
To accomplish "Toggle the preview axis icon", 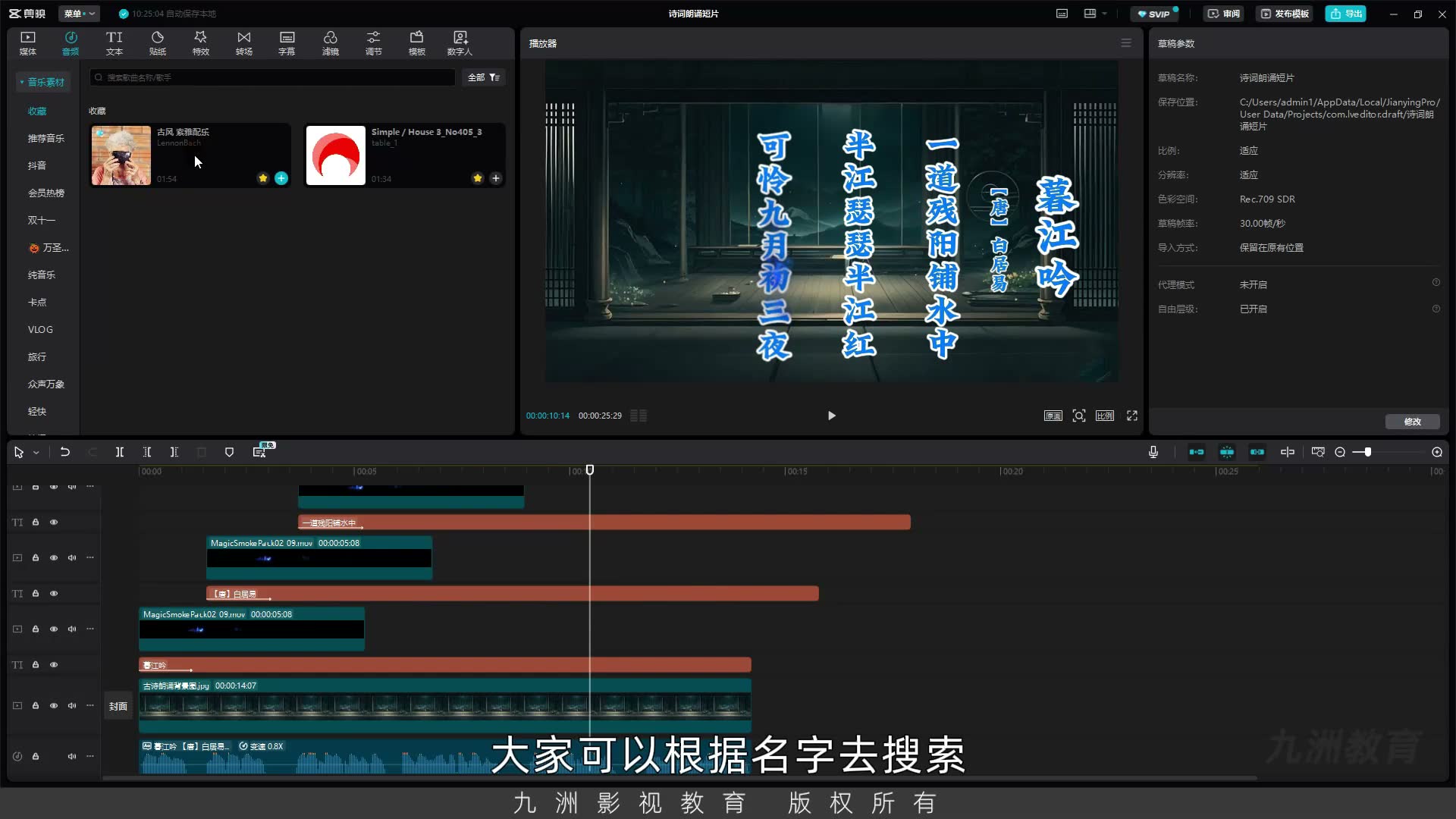I will pyautogui.click(x=1288, y=452).
